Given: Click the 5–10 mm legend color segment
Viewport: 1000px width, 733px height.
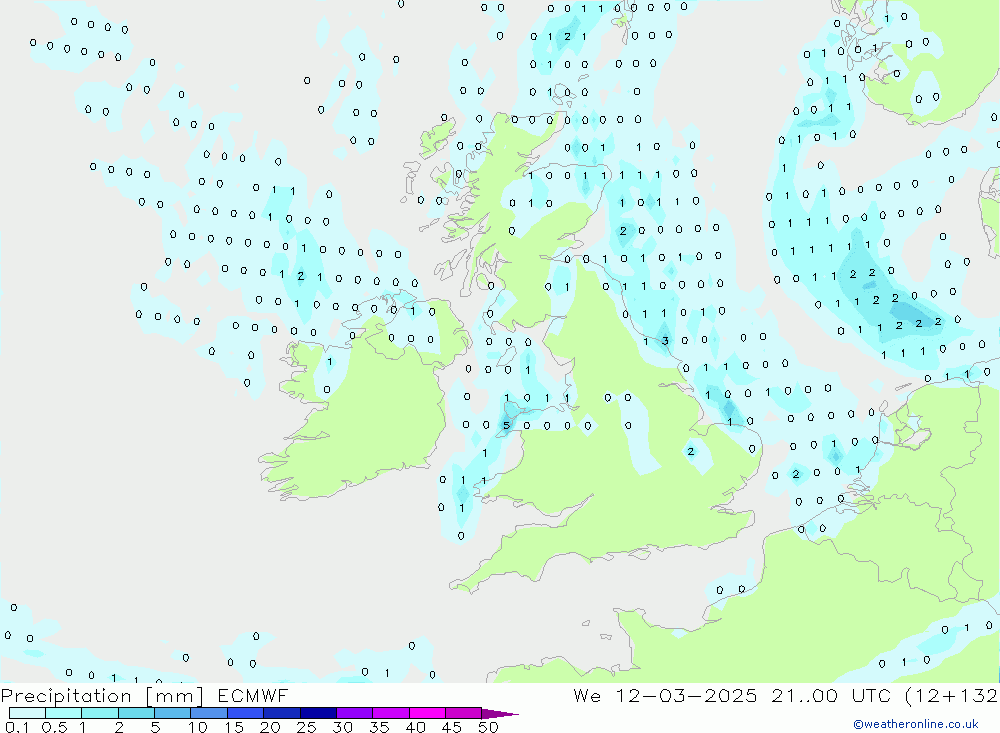Looking at the screenshot, I should [x=173, y=713].
